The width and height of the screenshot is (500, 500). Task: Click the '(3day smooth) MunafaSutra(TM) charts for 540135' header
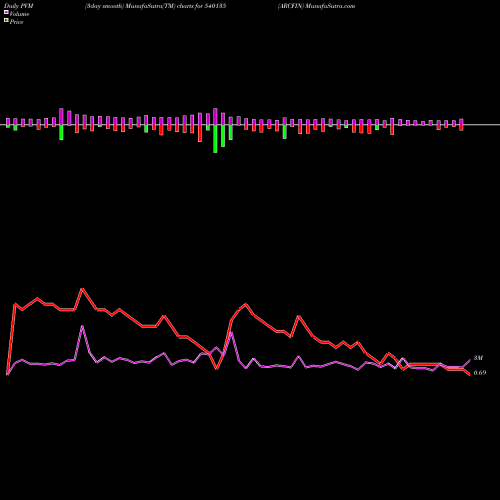pos(155,6)
